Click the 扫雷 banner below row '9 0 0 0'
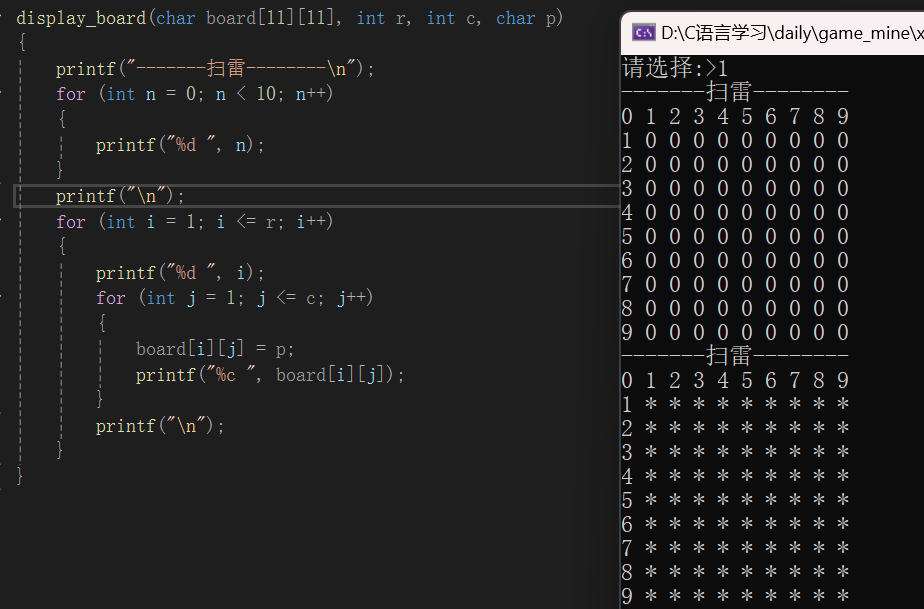This screenshot has height=609, width=924. 735,356
